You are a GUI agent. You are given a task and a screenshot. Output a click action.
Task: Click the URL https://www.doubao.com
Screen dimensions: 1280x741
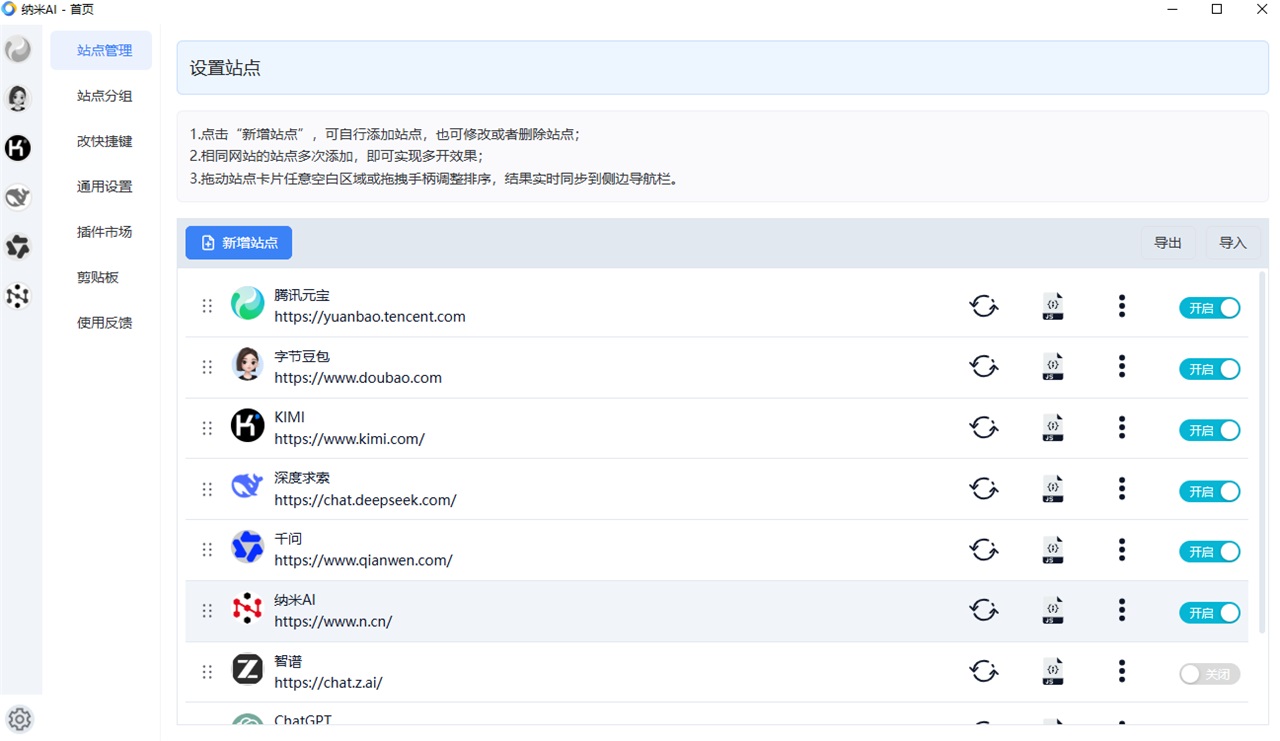pyautogui.click(x=358, y=378)
